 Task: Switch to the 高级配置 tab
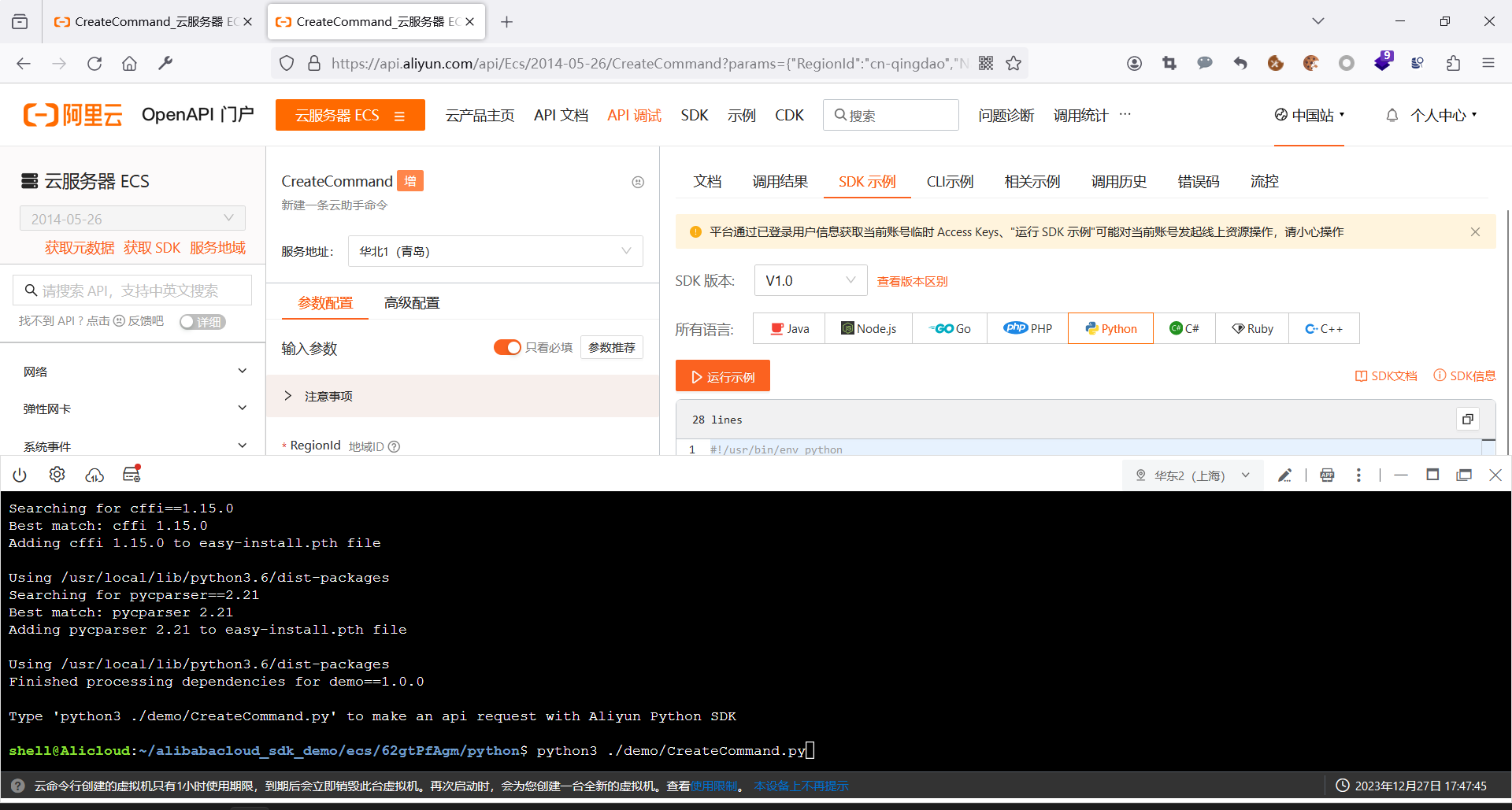[x=412, y=303]
